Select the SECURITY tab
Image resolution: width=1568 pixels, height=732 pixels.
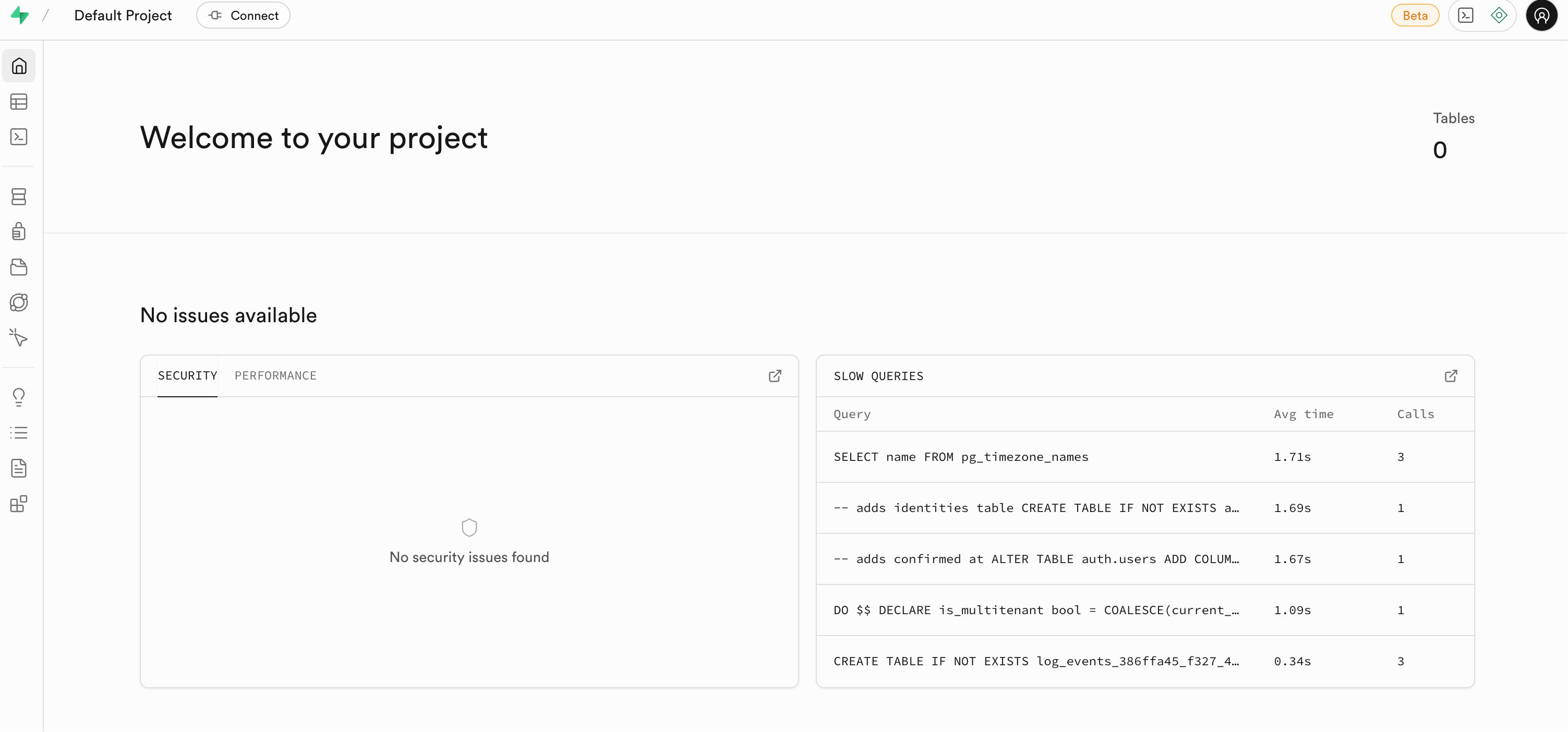coord(187,375)
